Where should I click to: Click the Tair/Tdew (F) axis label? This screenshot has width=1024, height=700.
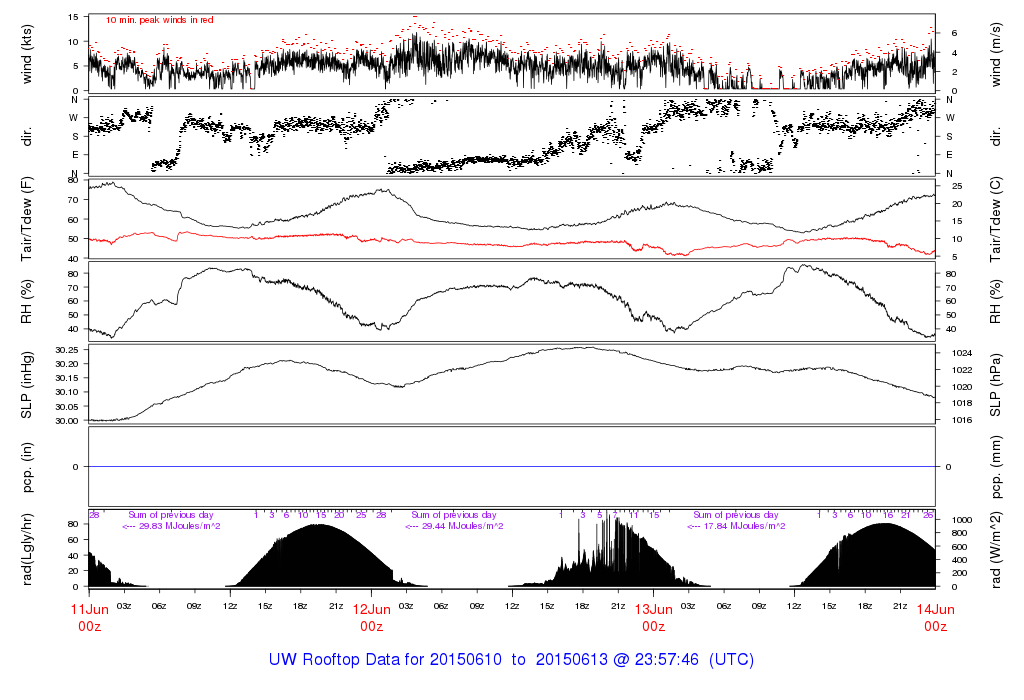pos(28,218)
